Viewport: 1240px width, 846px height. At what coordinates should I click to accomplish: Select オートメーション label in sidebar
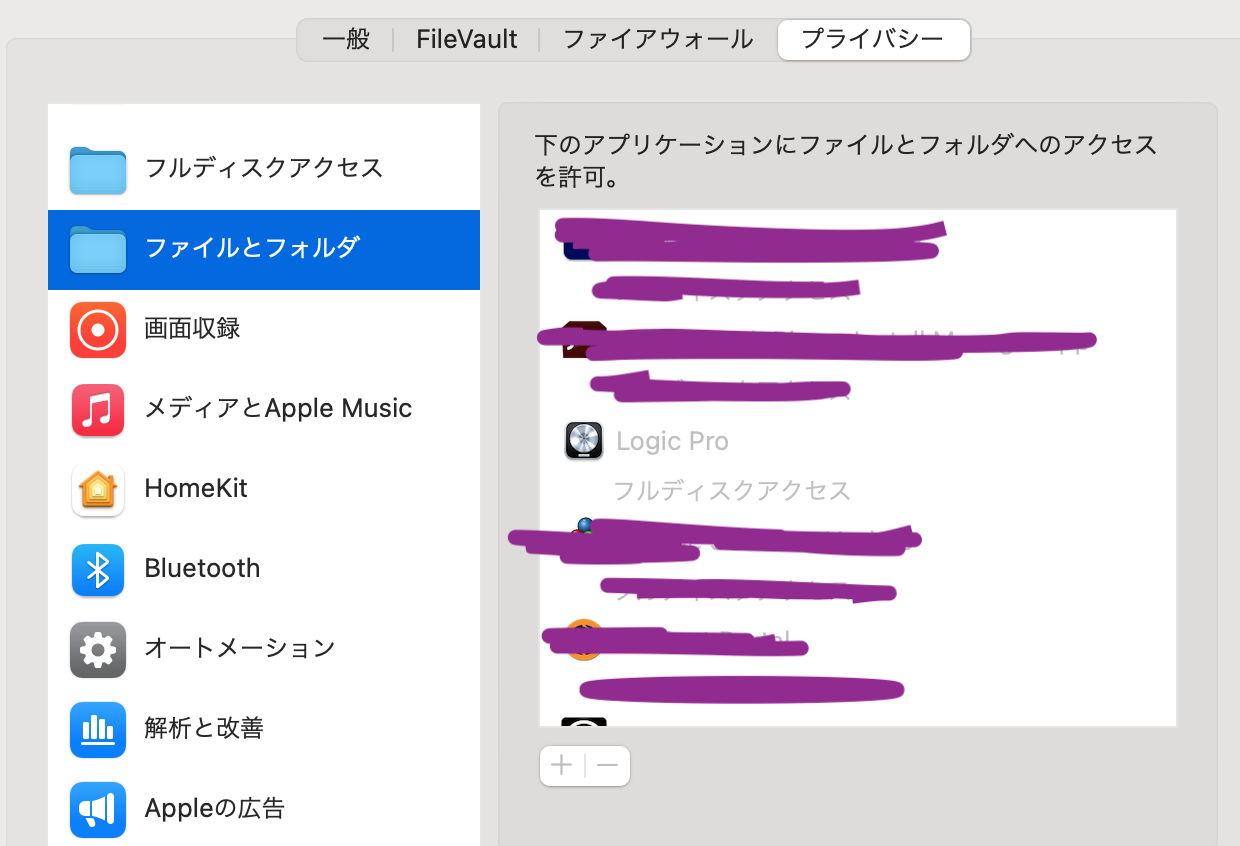240,648
